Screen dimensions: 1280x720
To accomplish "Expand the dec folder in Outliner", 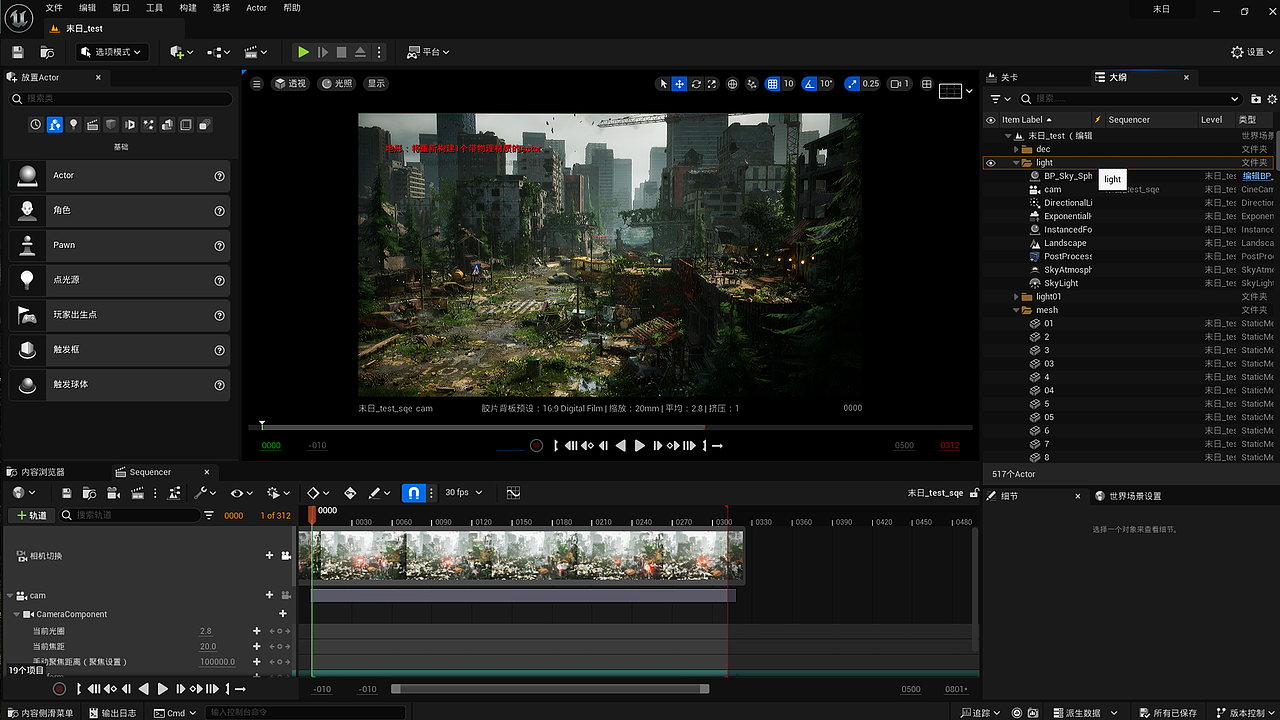I will (1017, 149).
